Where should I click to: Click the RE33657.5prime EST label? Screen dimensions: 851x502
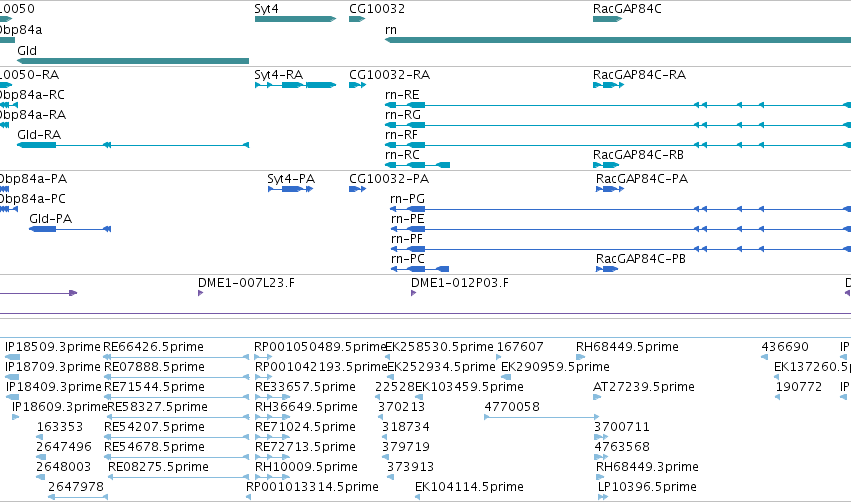point(305,387)
